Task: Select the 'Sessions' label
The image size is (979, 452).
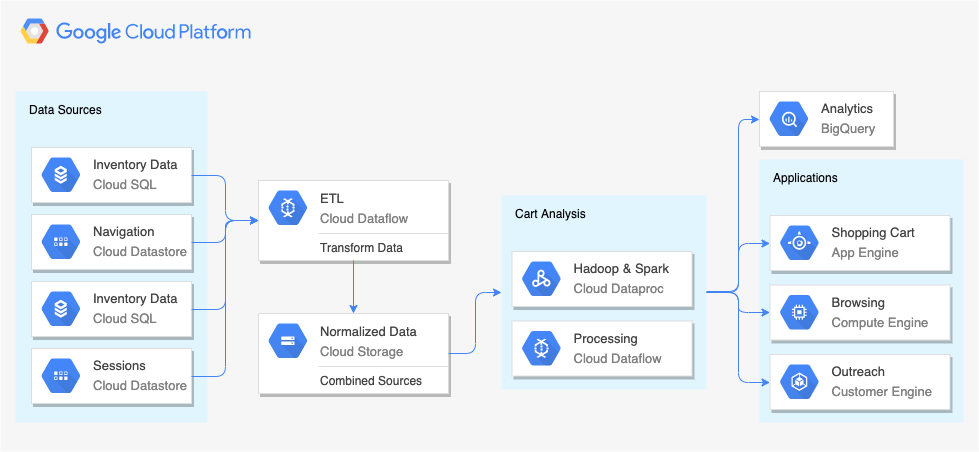Action: coord(119,366)
